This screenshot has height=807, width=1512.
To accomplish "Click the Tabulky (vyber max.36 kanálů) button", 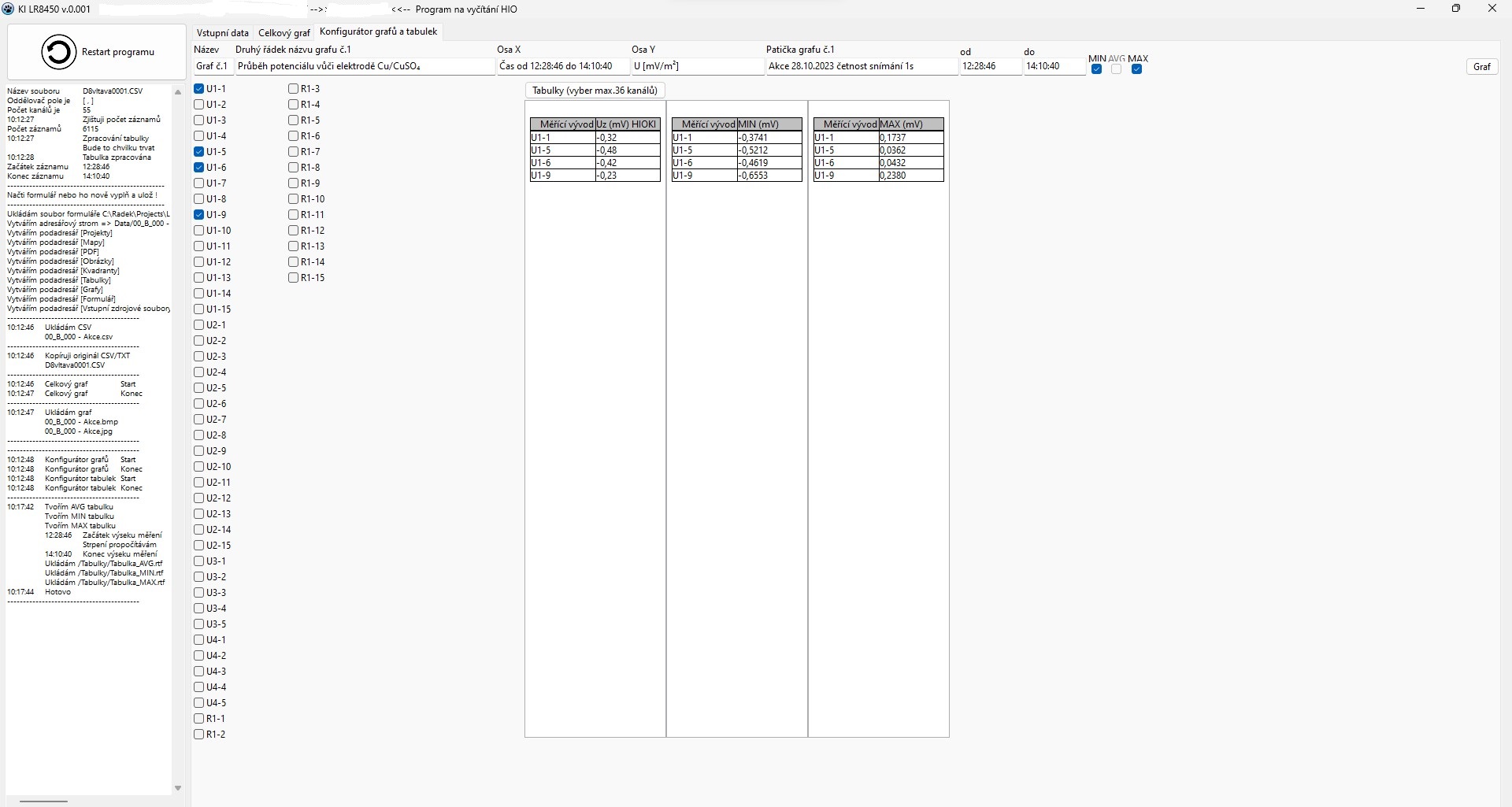I will click(x=595, y=91).
